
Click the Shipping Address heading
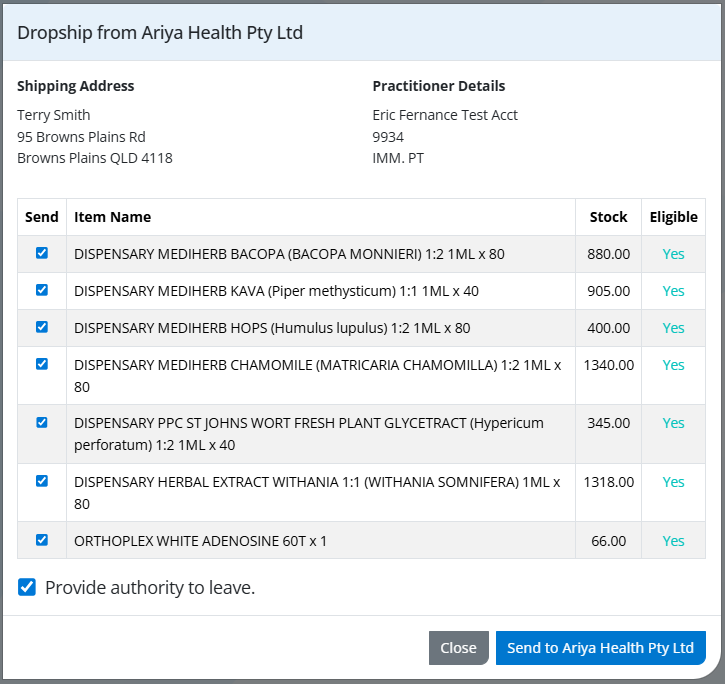point(75,86)
